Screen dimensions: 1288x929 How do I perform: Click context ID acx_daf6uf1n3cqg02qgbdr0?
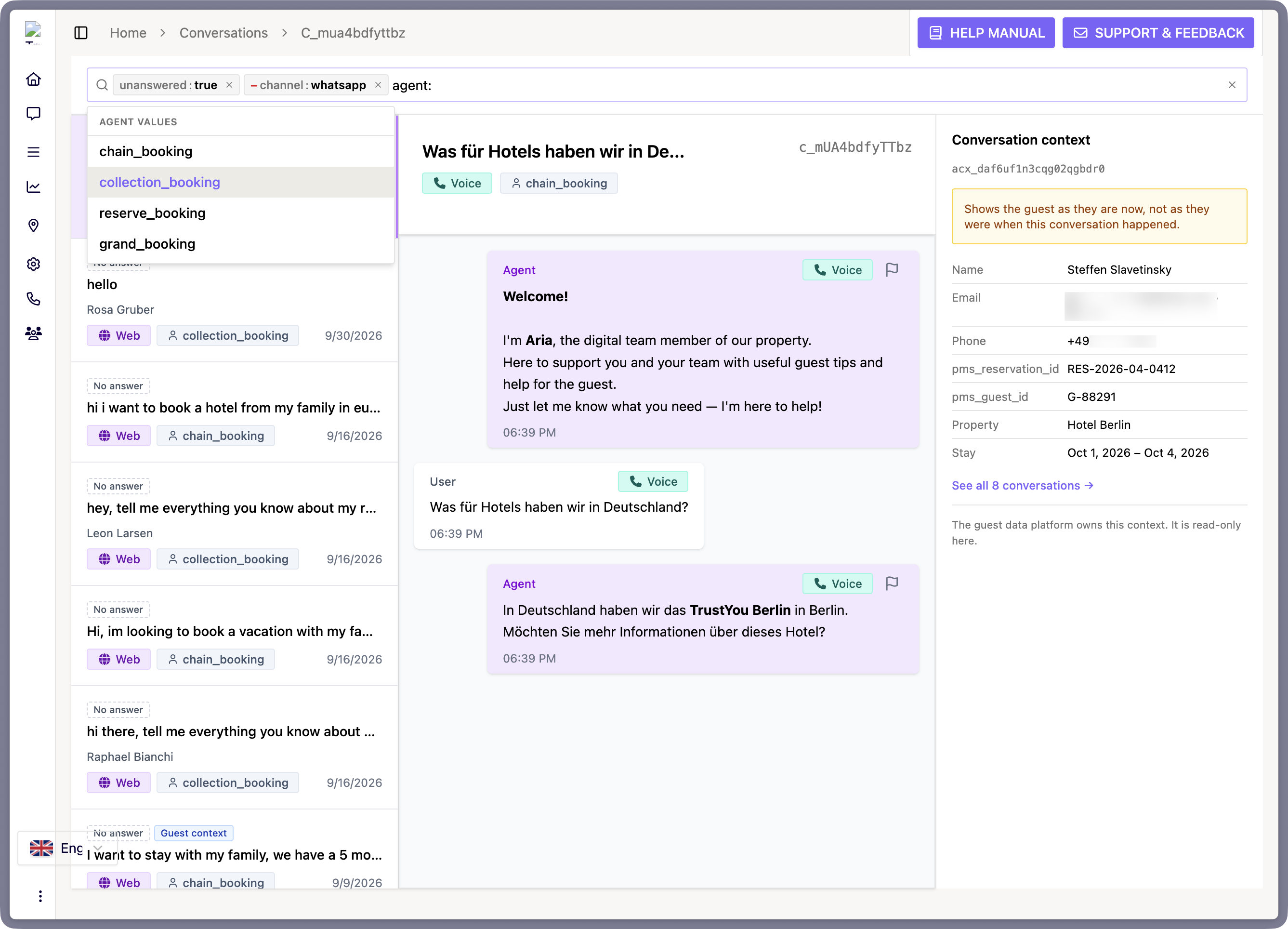1027,169
